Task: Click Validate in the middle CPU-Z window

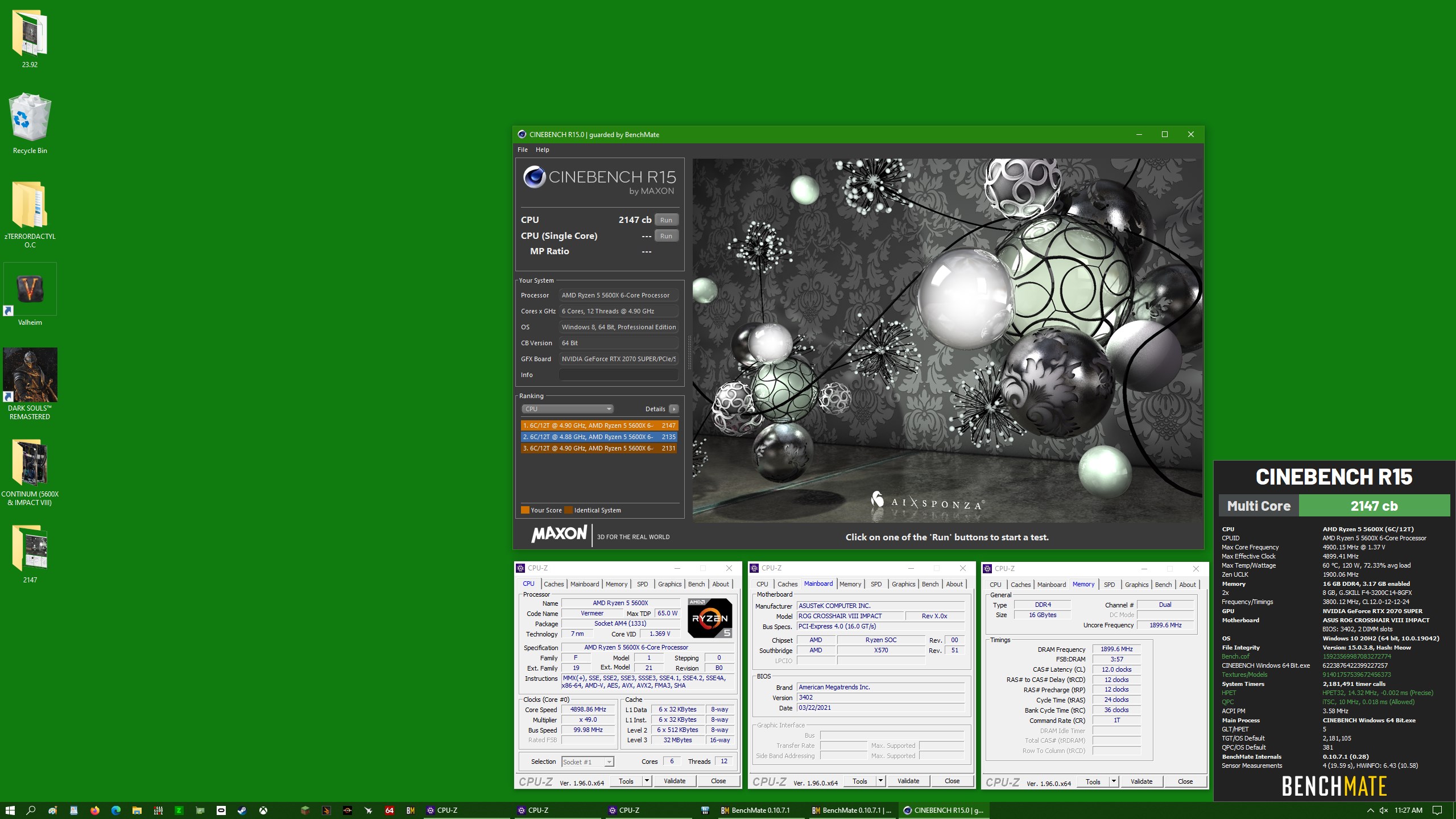Action: pos(908,781)
